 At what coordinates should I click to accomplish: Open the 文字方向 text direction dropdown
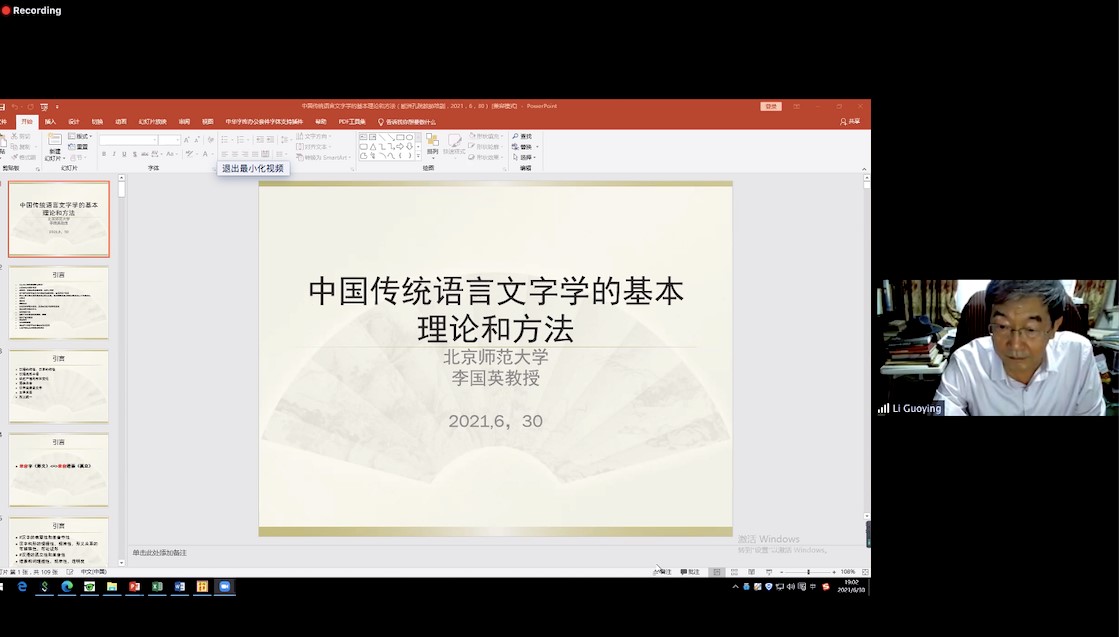[314, 136]
